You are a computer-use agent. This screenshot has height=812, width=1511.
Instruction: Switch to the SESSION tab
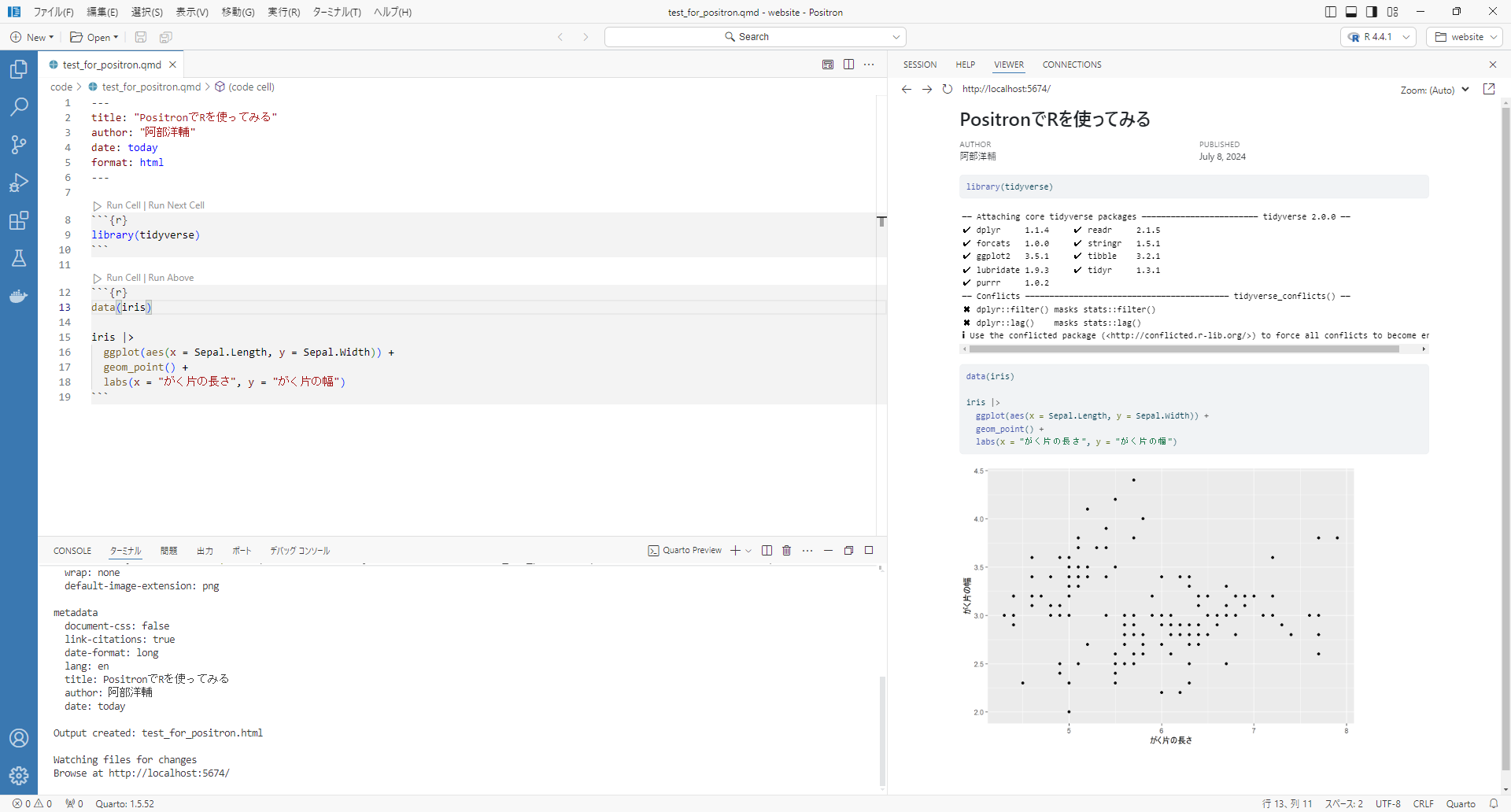pos(919,65)
